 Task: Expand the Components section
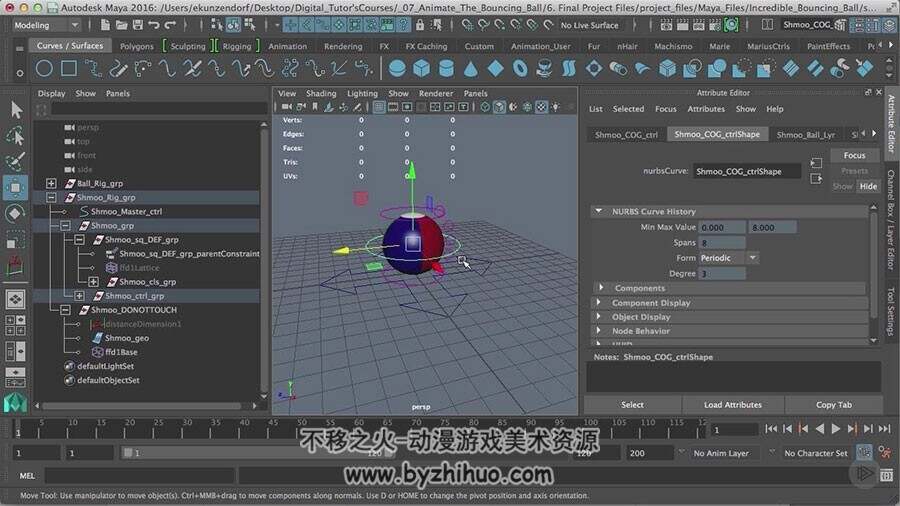(x=602, y=287)
